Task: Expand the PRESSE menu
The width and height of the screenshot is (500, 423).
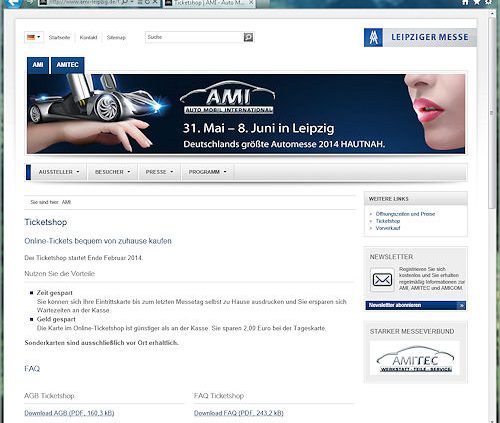Action: click(x=159, y=172)
